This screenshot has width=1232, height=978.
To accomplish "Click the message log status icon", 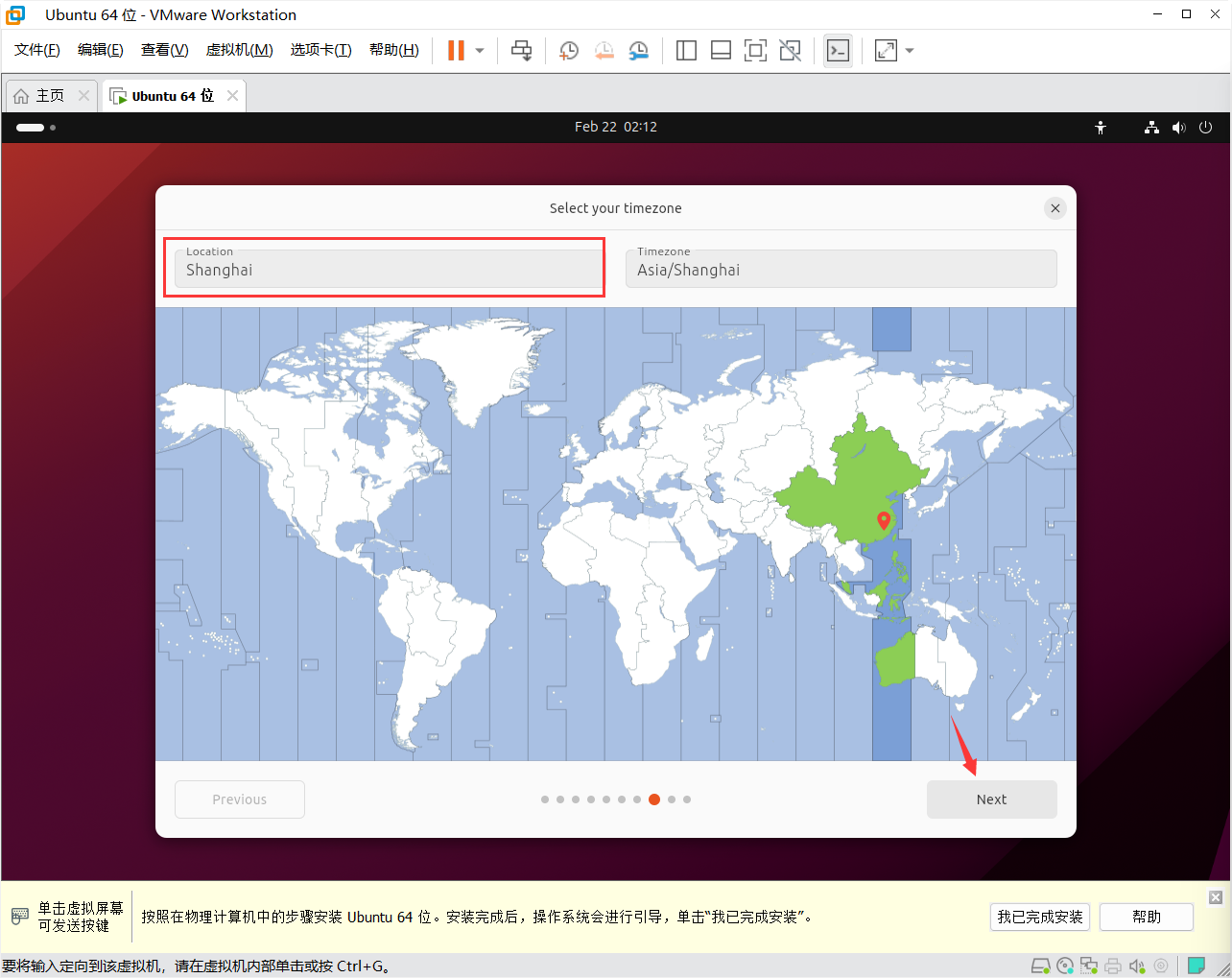I will [x=1196, y=966].
